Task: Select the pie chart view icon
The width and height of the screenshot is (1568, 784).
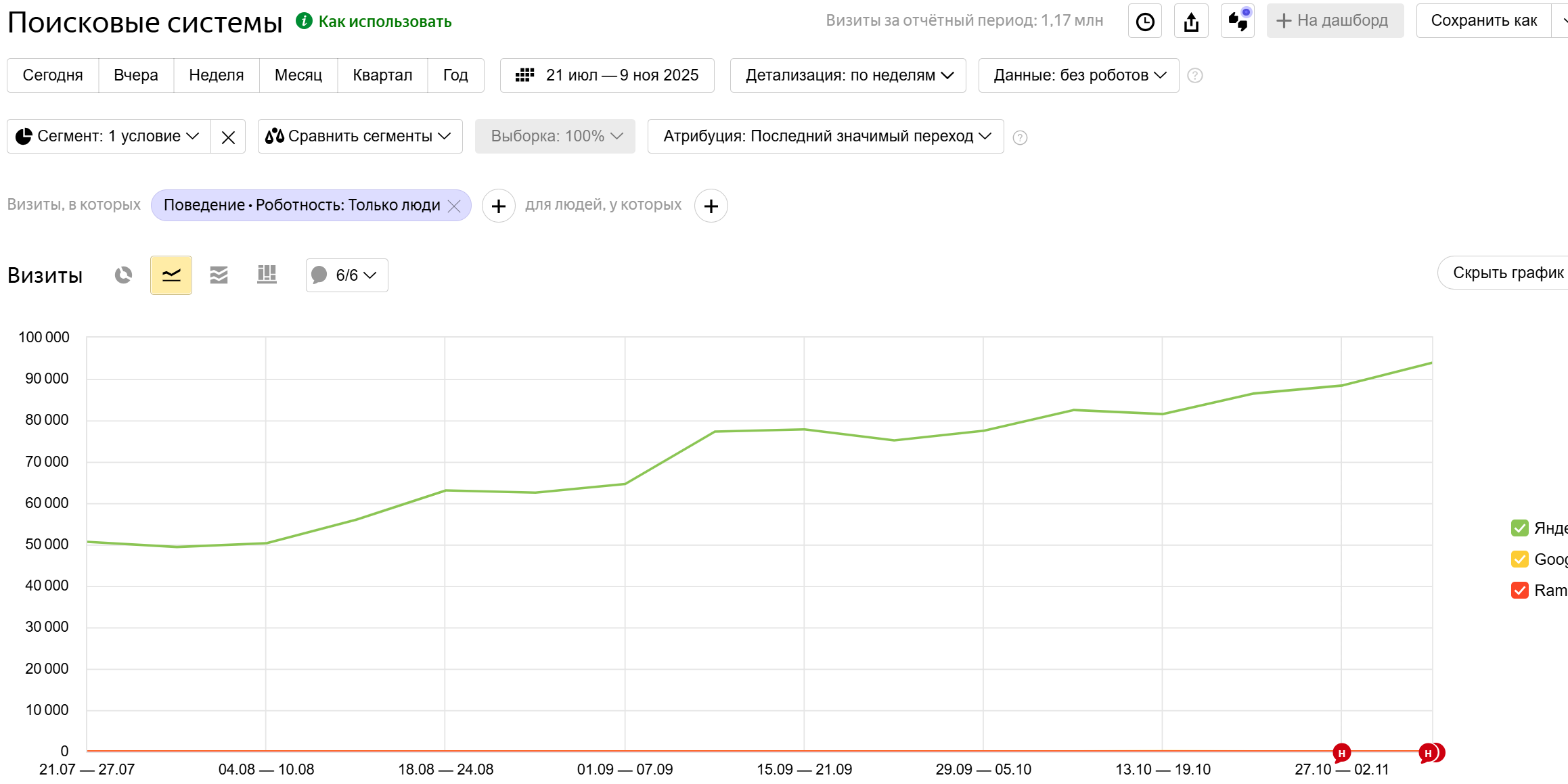Action: [x=123, y=275]
